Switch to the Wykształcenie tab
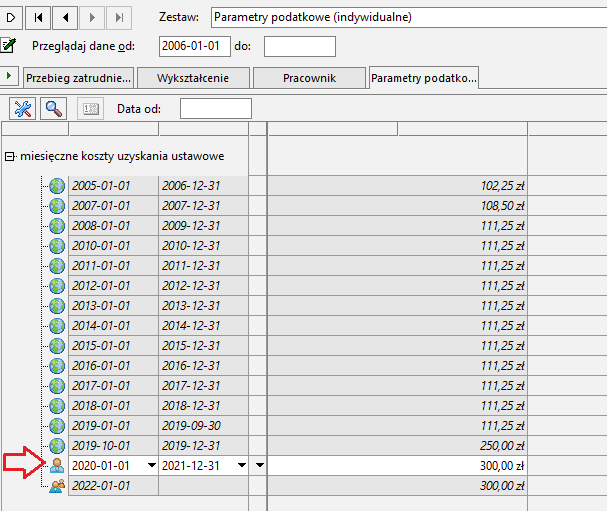Viewport: 607px width, 511px height. (x=193, y=78)
